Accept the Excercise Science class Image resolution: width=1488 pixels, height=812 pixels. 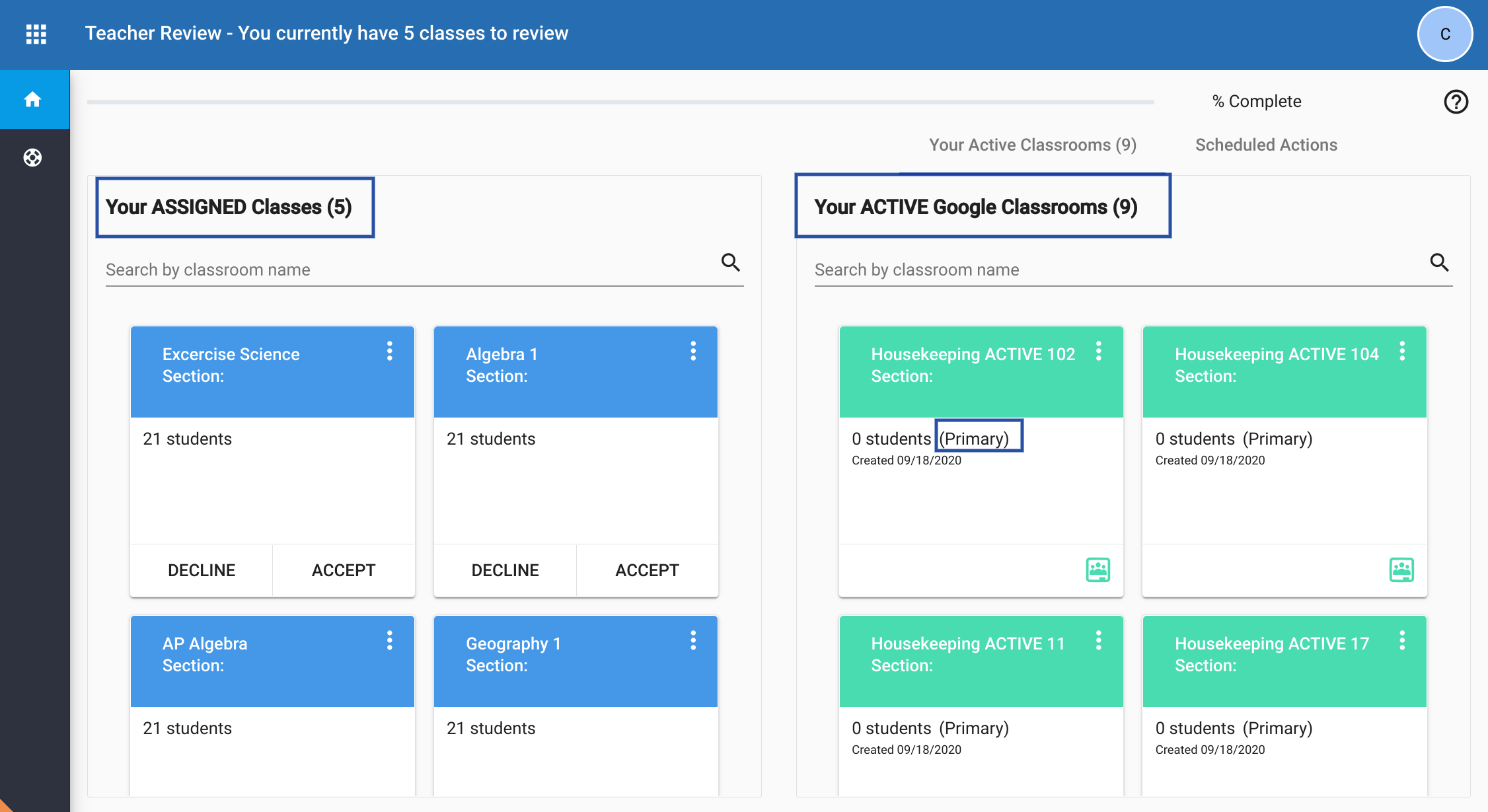(343, 570)
